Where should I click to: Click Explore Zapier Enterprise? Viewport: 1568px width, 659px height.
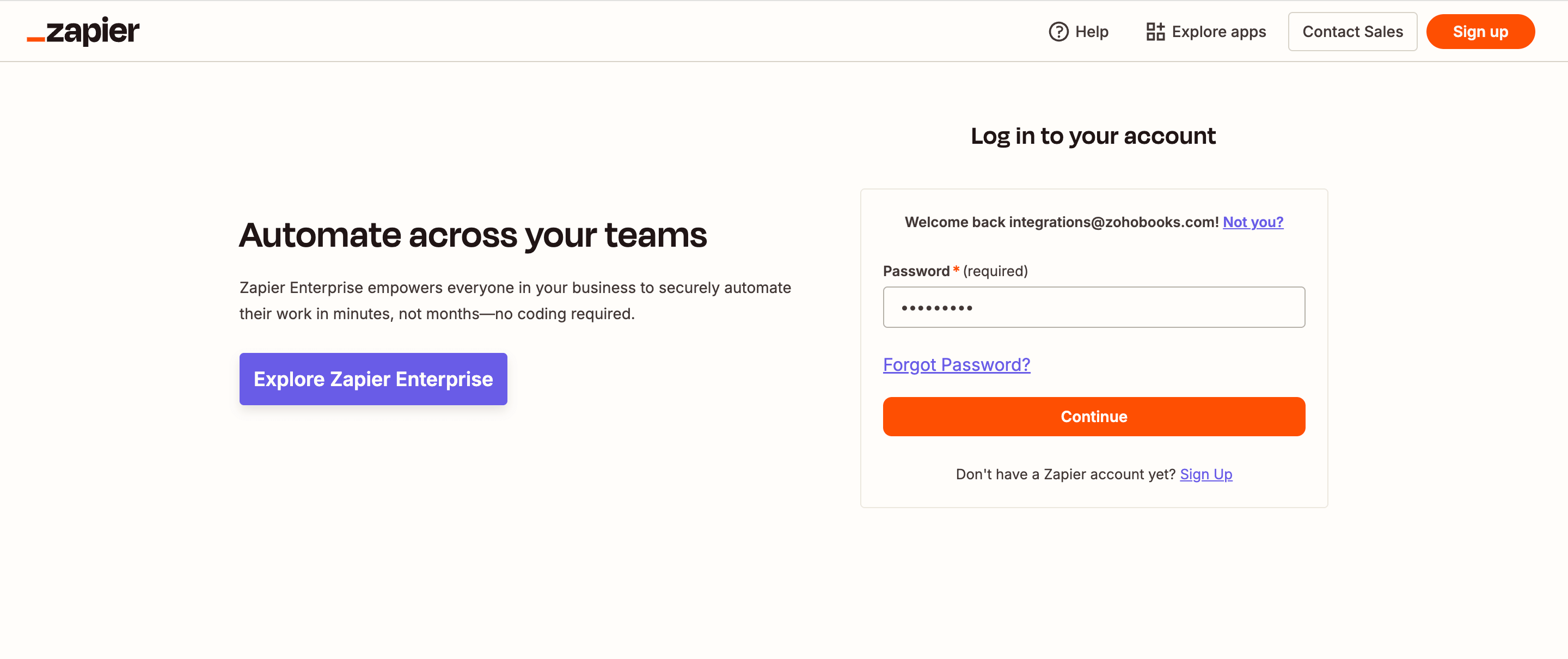(x=373, y=379)
